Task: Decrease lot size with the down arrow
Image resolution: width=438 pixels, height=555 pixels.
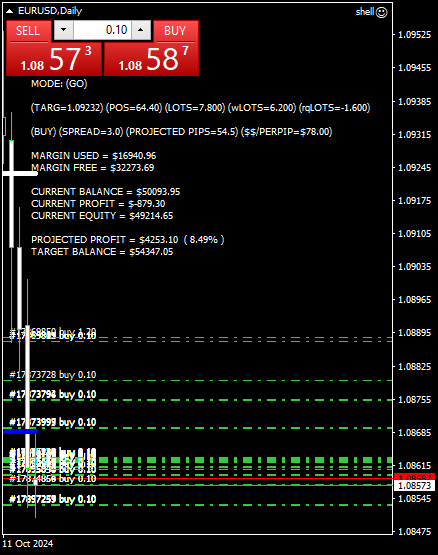Action: click(64, 30)
